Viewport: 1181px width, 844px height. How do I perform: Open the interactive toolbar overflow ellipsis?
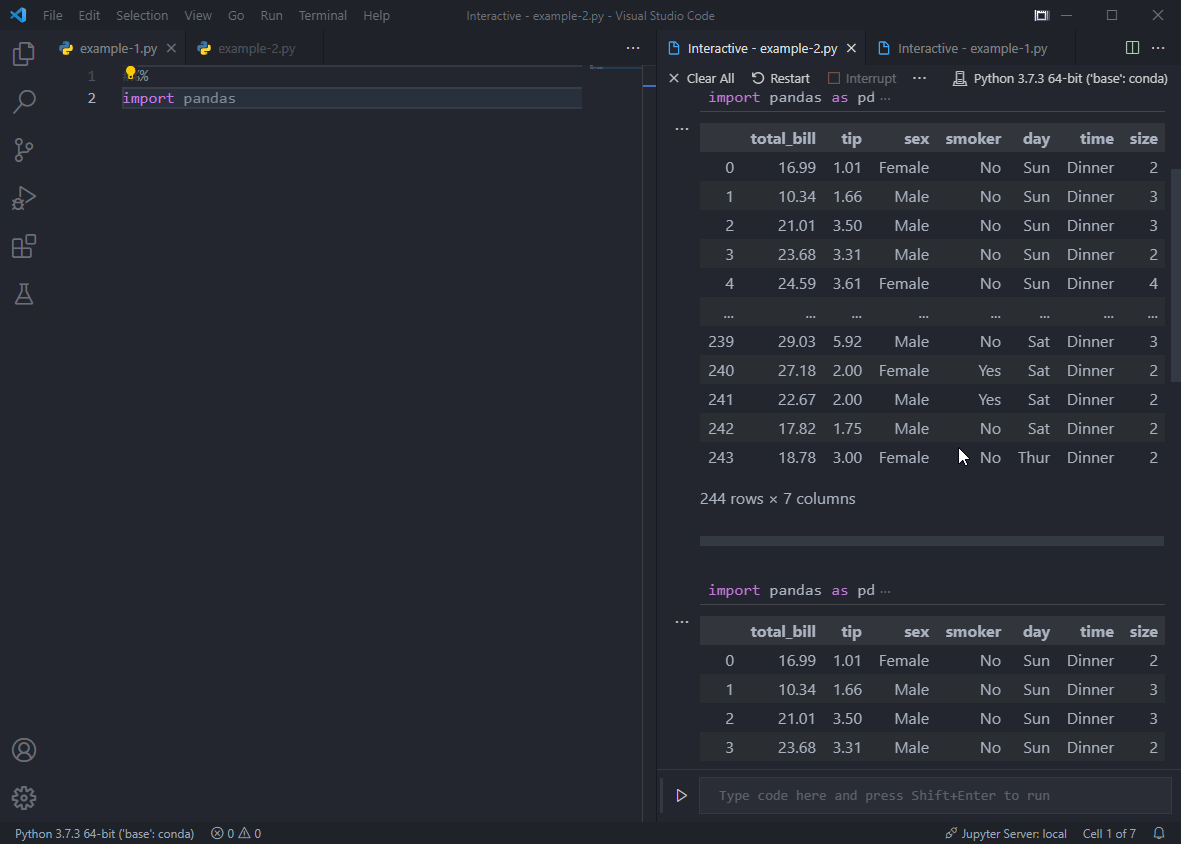[920, 78]
